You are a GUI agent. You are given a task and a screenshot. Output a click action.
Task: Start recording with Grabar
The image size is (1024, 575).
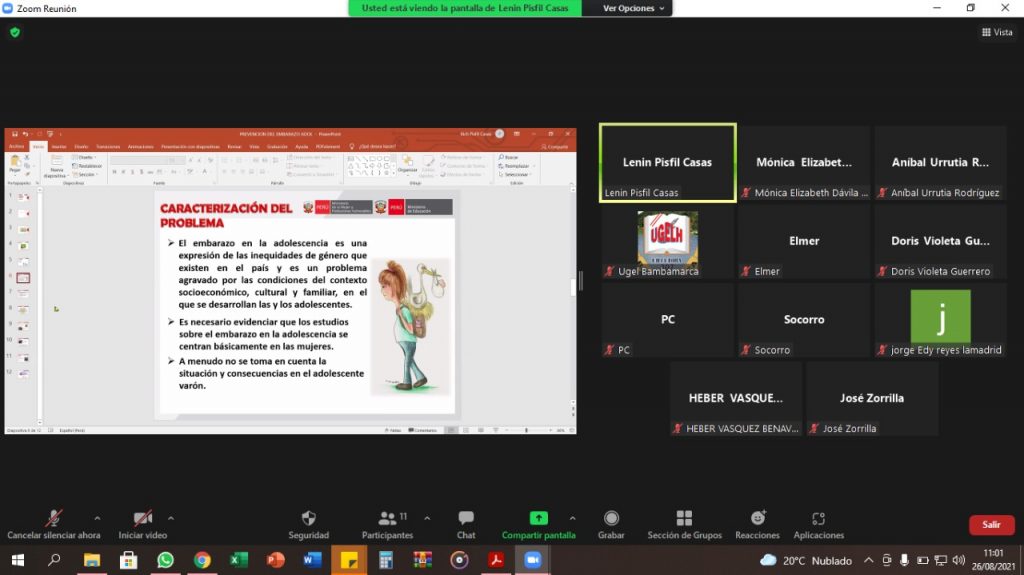pos(611,518)
